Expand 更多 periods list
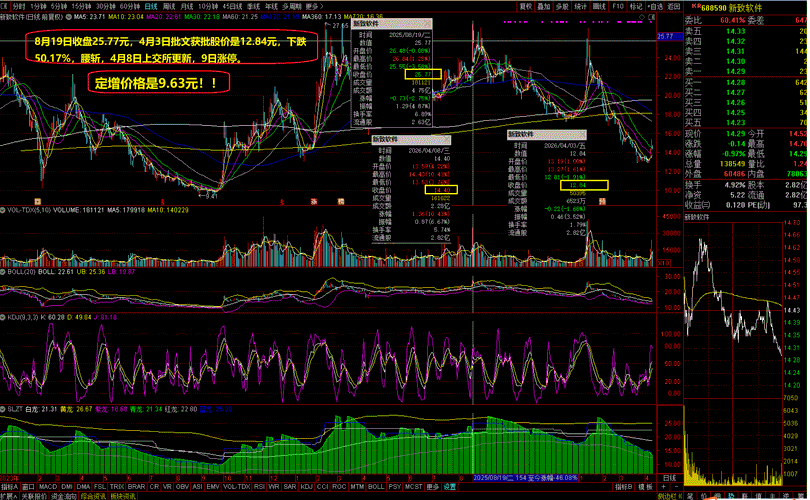 pos(314,7)
